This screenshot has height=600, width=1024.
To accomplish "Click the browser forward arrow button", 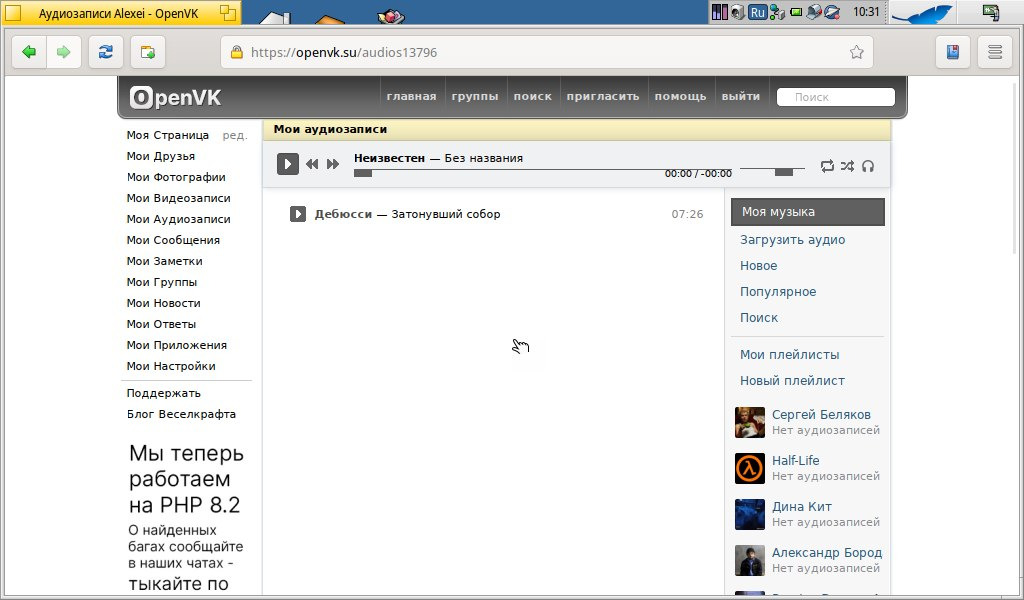I will (63, 52).
